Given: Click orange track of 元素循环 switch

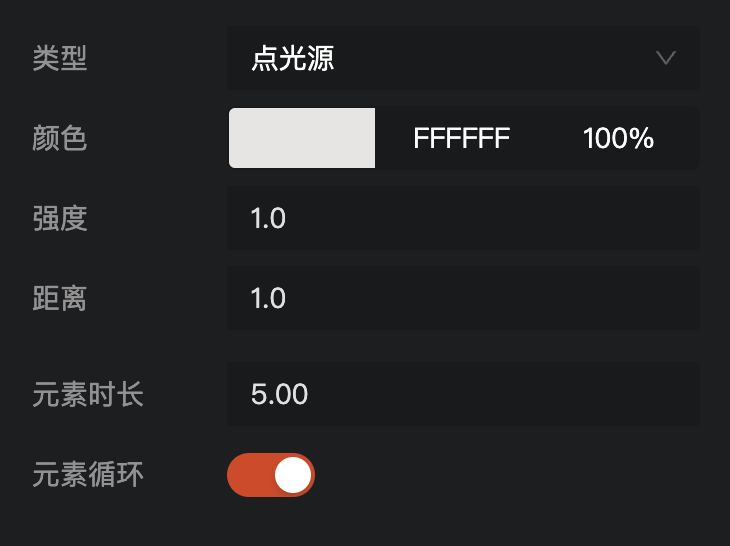Looking at the screenshot, I should (250, 475).
